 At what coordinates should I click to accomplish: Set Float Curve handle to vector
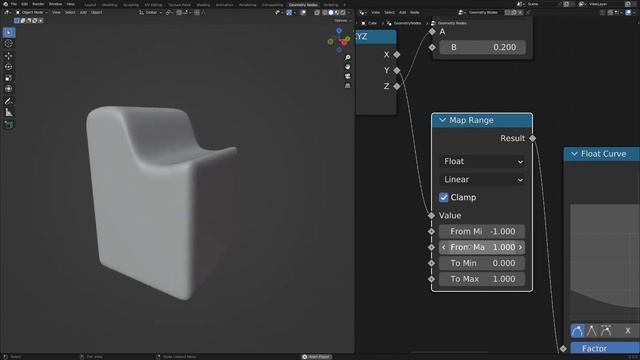click(x=591, y=331)
